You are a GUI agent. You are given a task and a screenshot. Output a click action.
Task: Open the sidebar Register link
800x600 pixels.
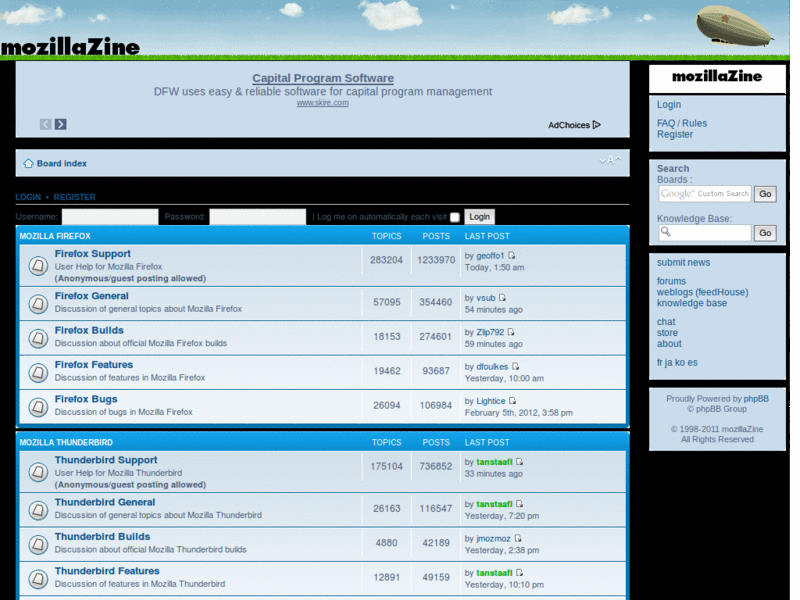click(x=675, y=135)
